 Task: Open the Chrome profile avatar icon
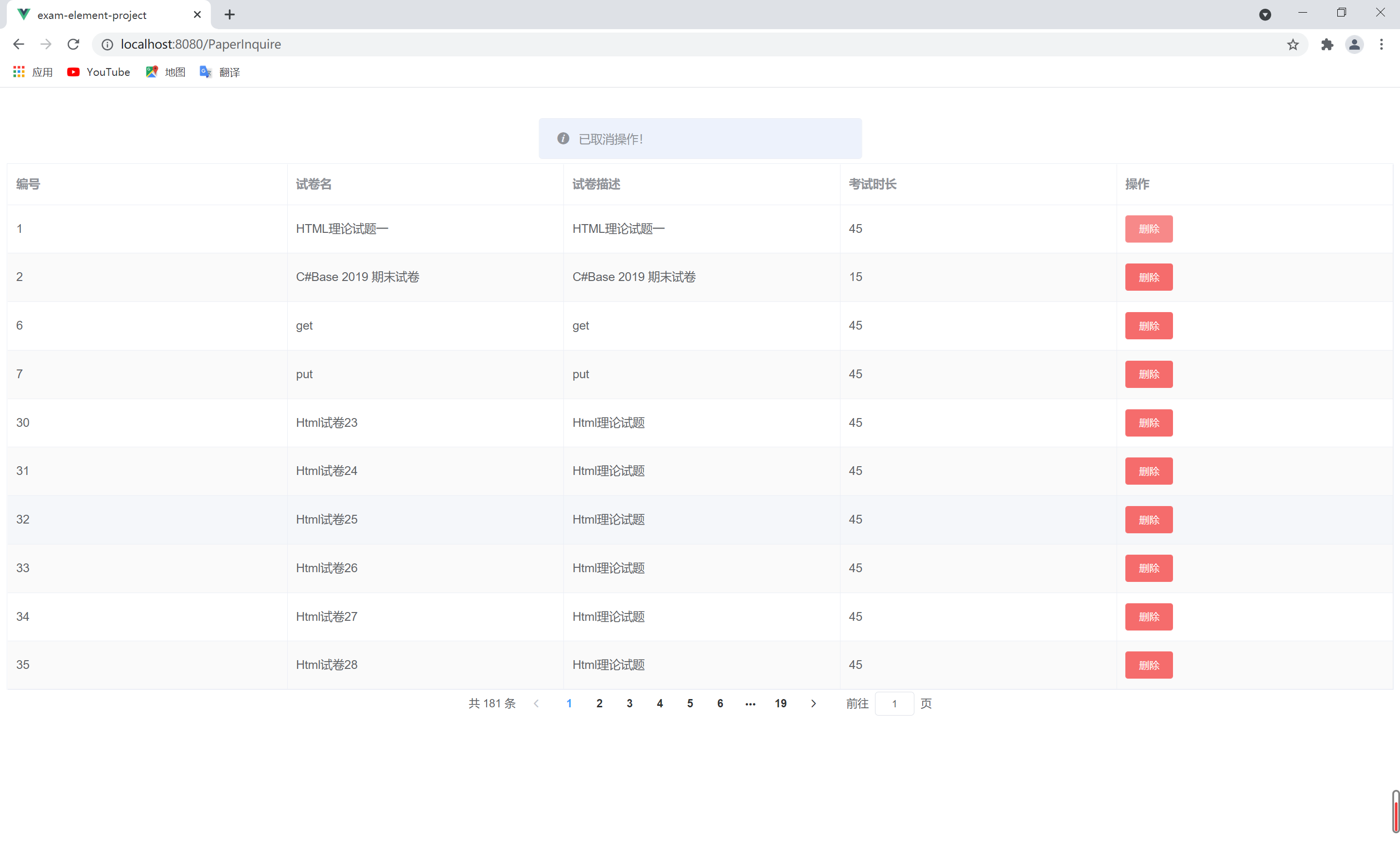click(x=1354, y=44)
